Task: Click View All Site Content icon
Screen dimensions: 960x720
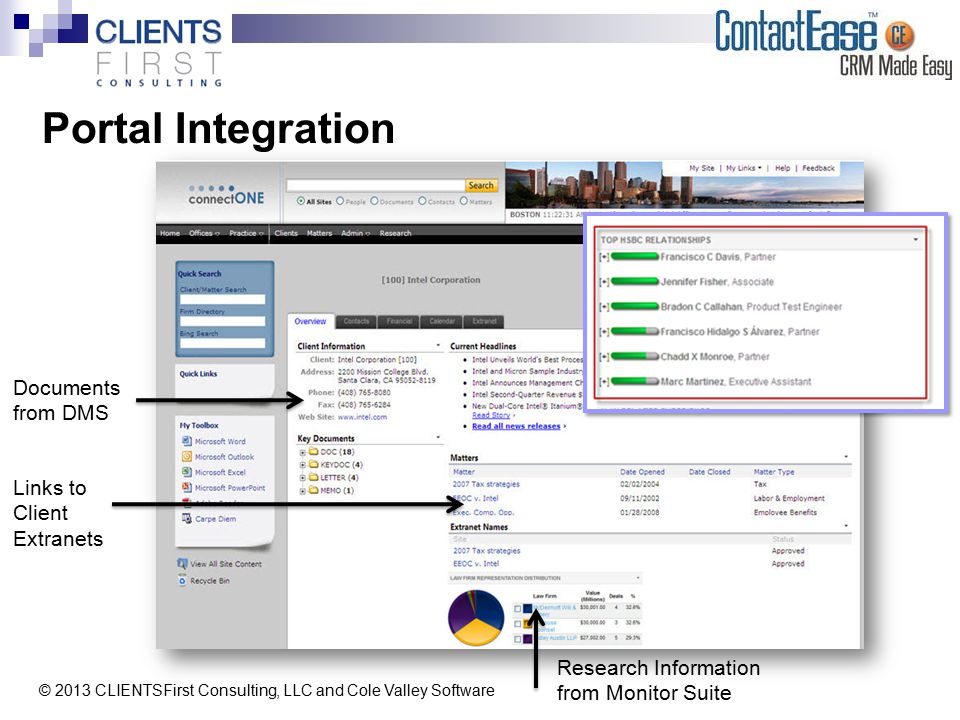Action: pos(182,564)
